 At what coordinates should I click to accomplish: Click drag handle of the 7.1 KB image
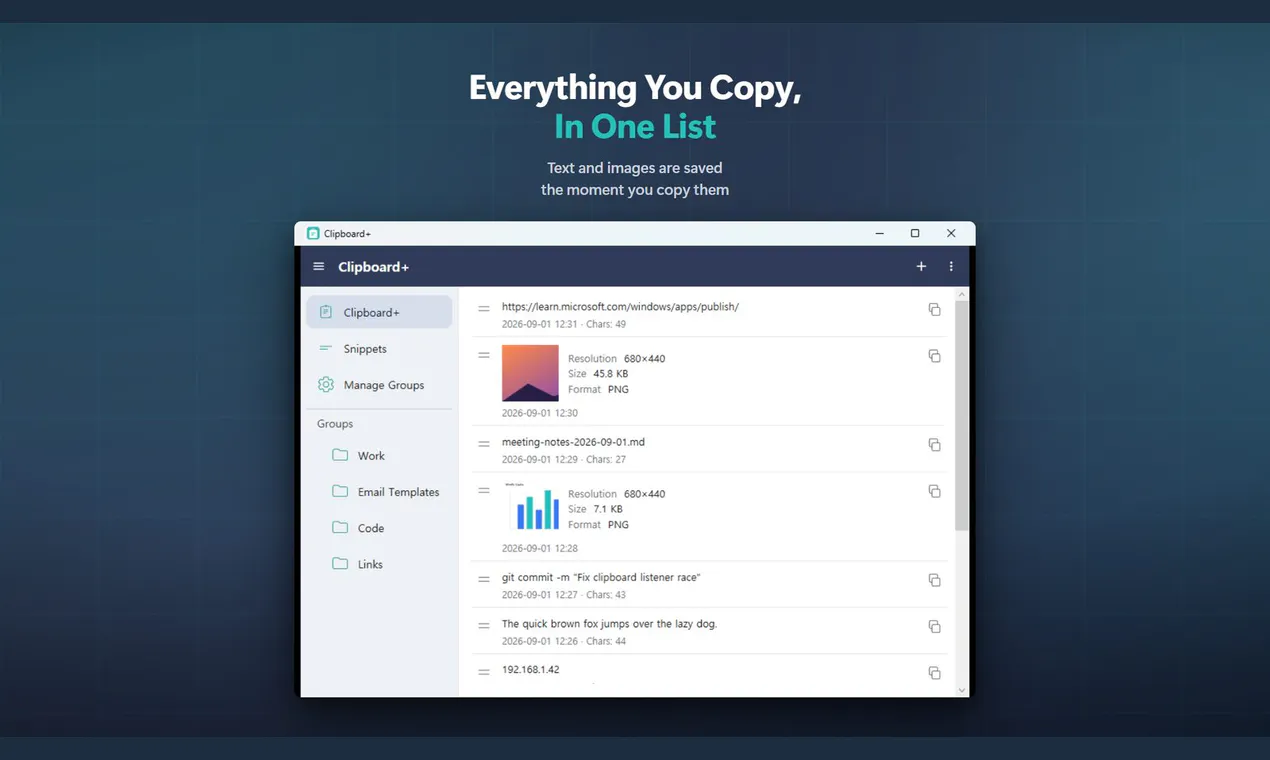click(x=484, y=490)
